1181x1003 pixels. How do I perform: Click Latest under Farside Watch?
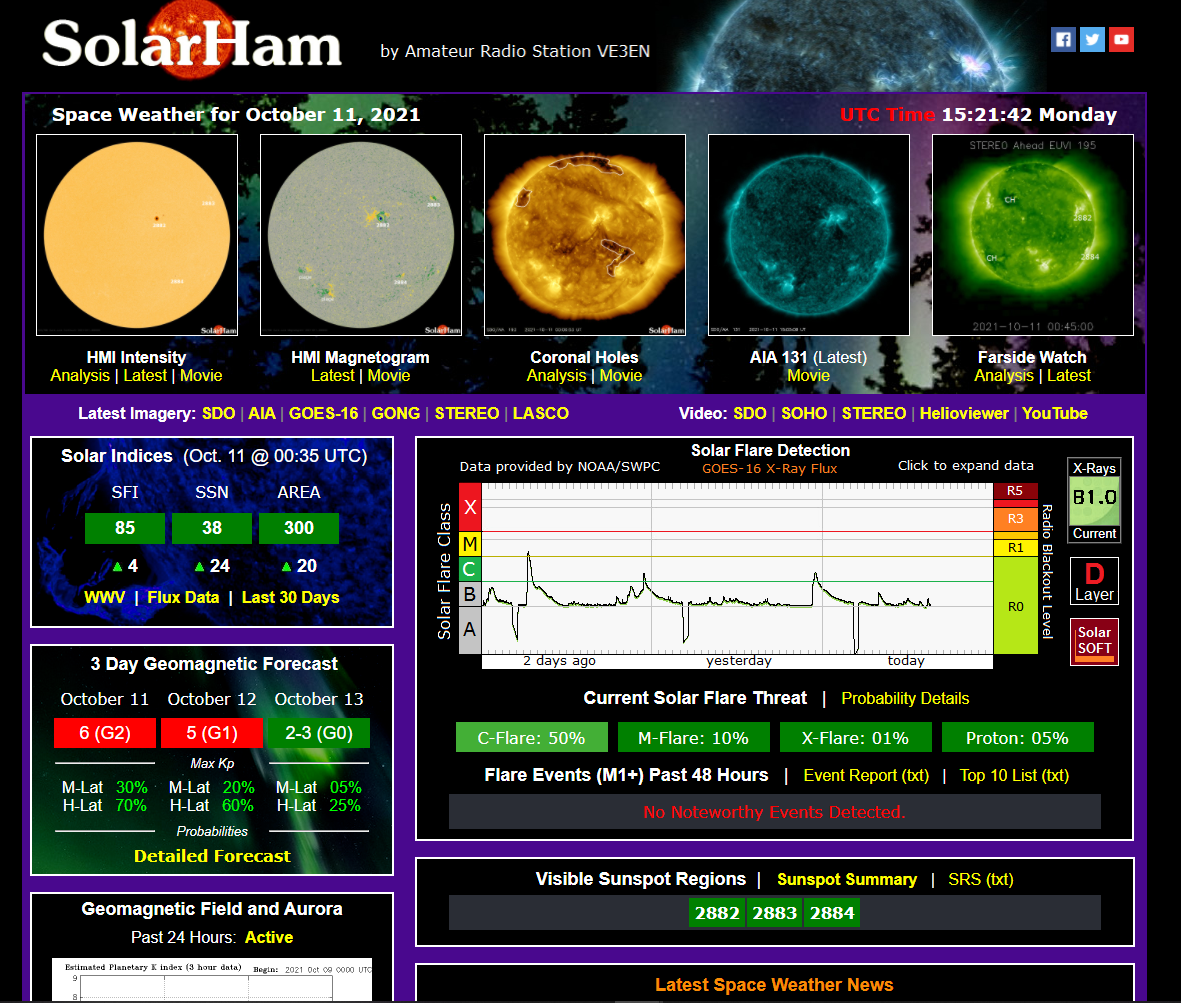pos(1069,376)
